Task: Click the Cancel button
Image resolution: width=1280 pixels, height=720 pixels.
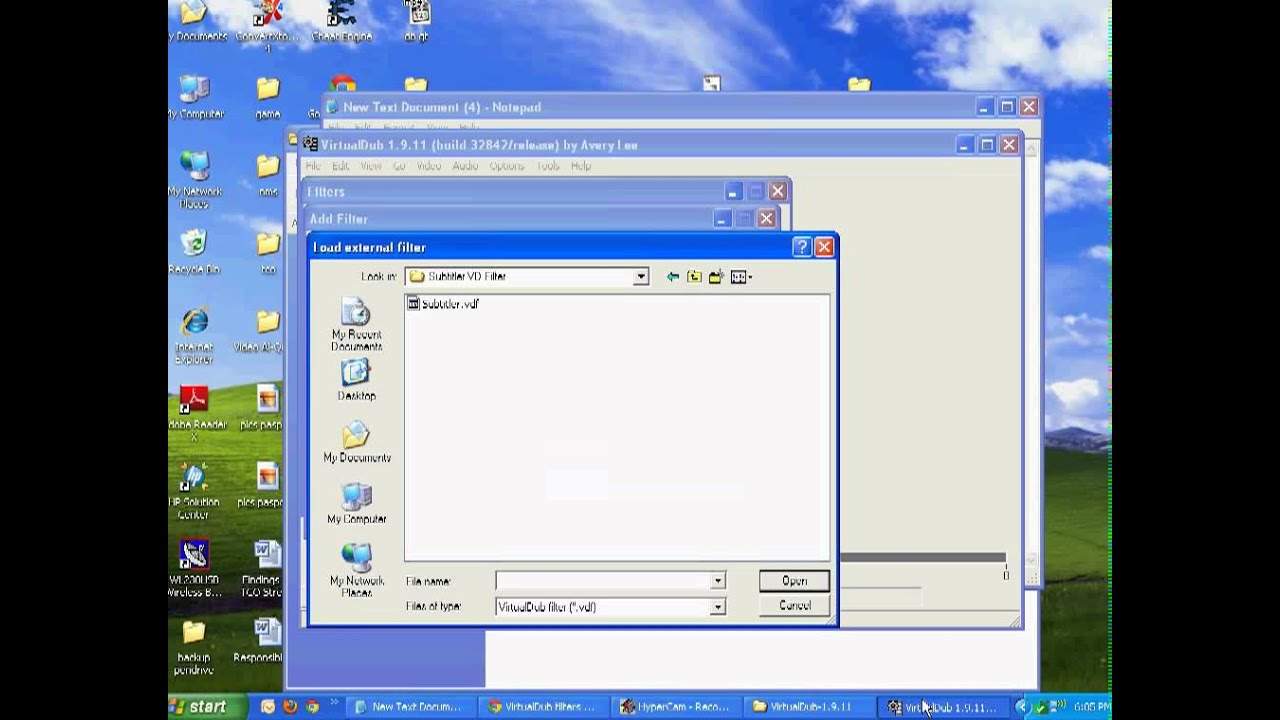Action: pos(794,606)
